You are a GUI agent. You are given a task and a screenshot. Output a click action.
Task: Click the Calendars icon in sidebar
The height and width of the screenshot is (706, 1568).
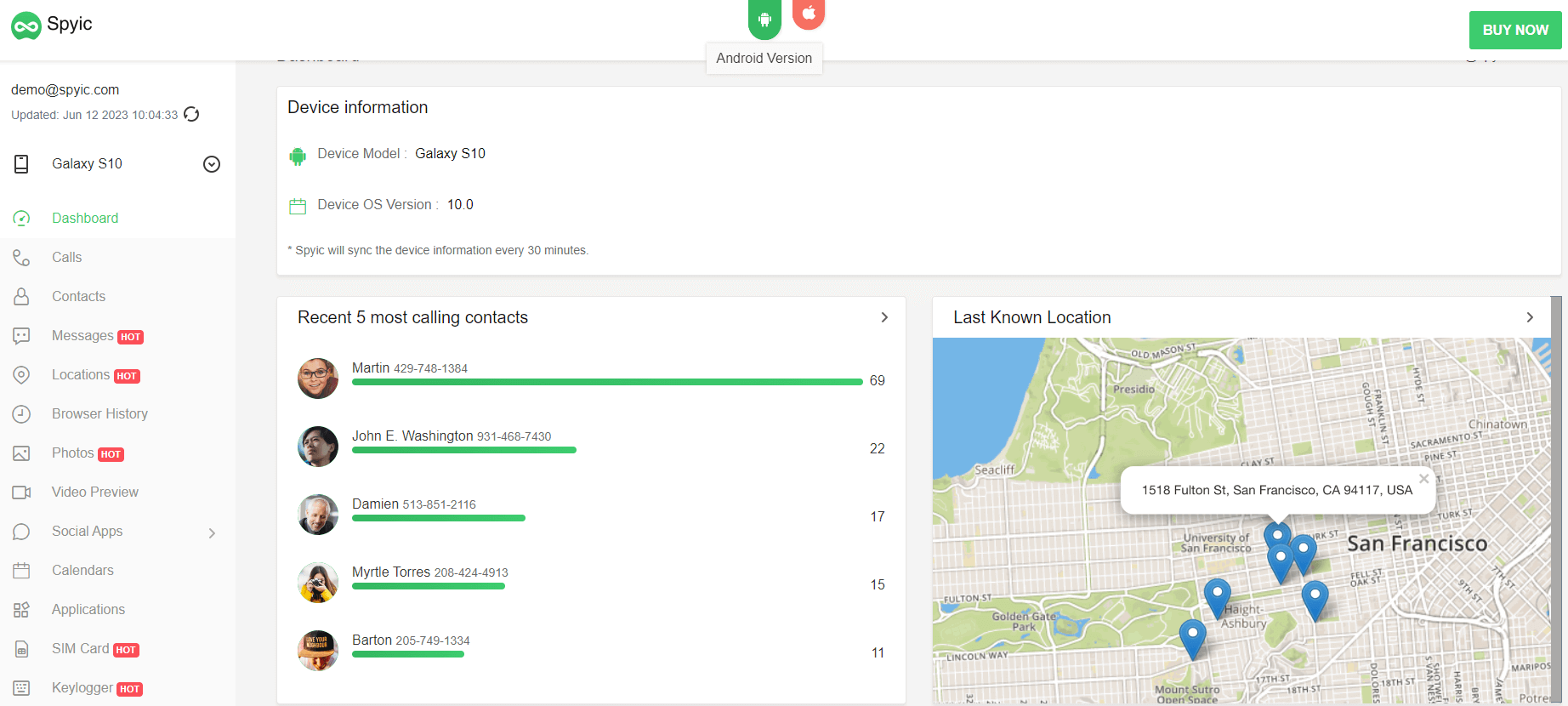coord(21,571)
